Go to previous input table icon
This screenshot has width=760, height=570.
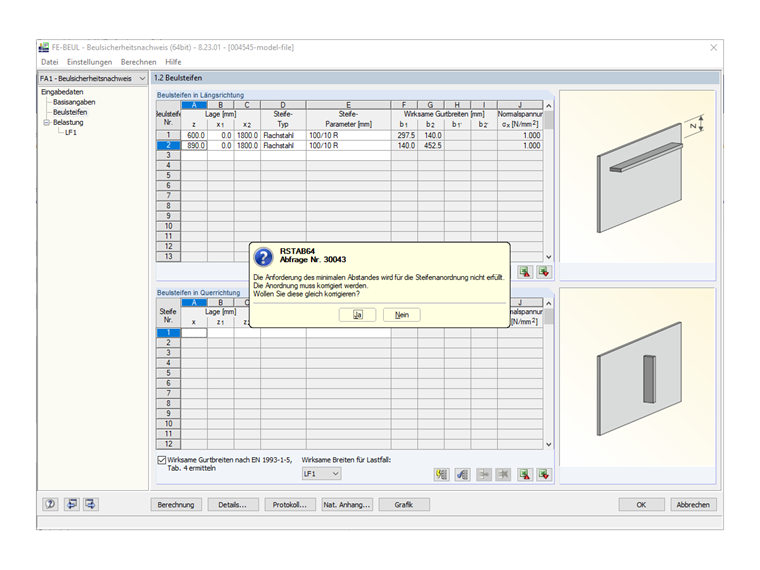[72, 504]
